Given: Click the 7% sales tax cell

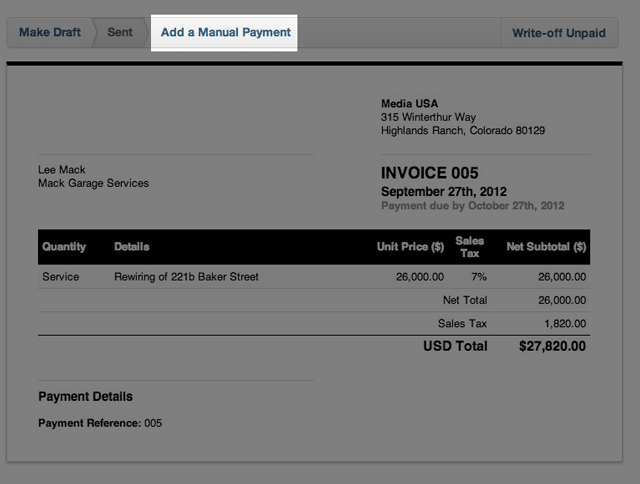Looking at the screenshot, I should [478, 277].
